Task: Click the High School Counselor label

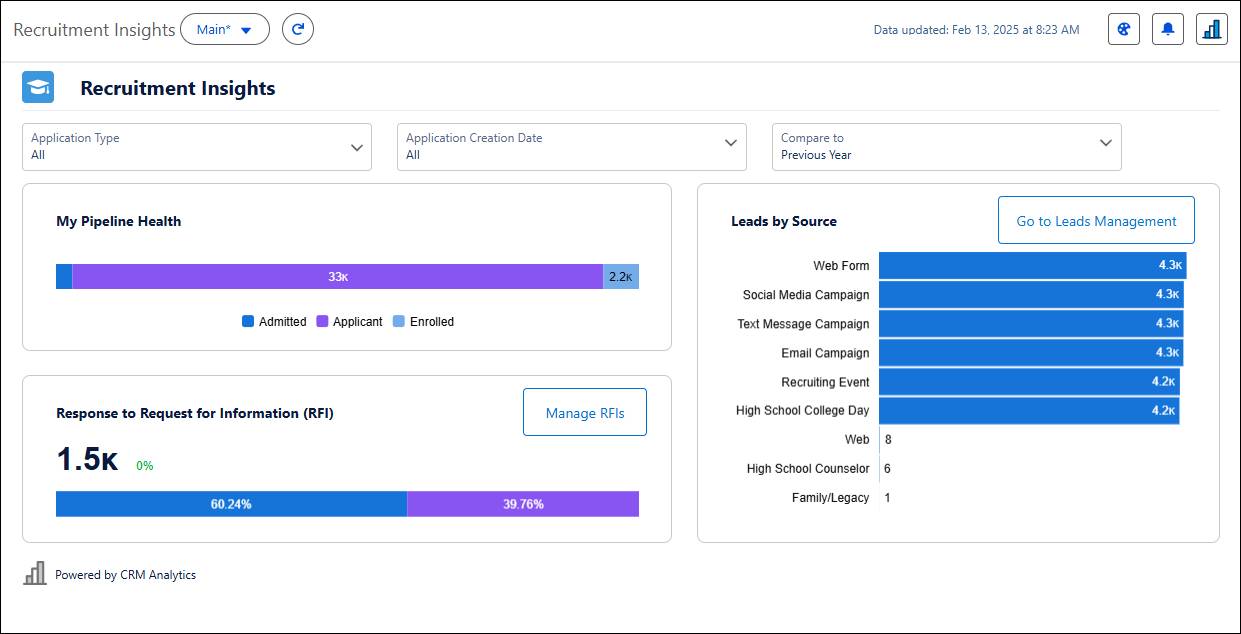Action: [808, 468]
